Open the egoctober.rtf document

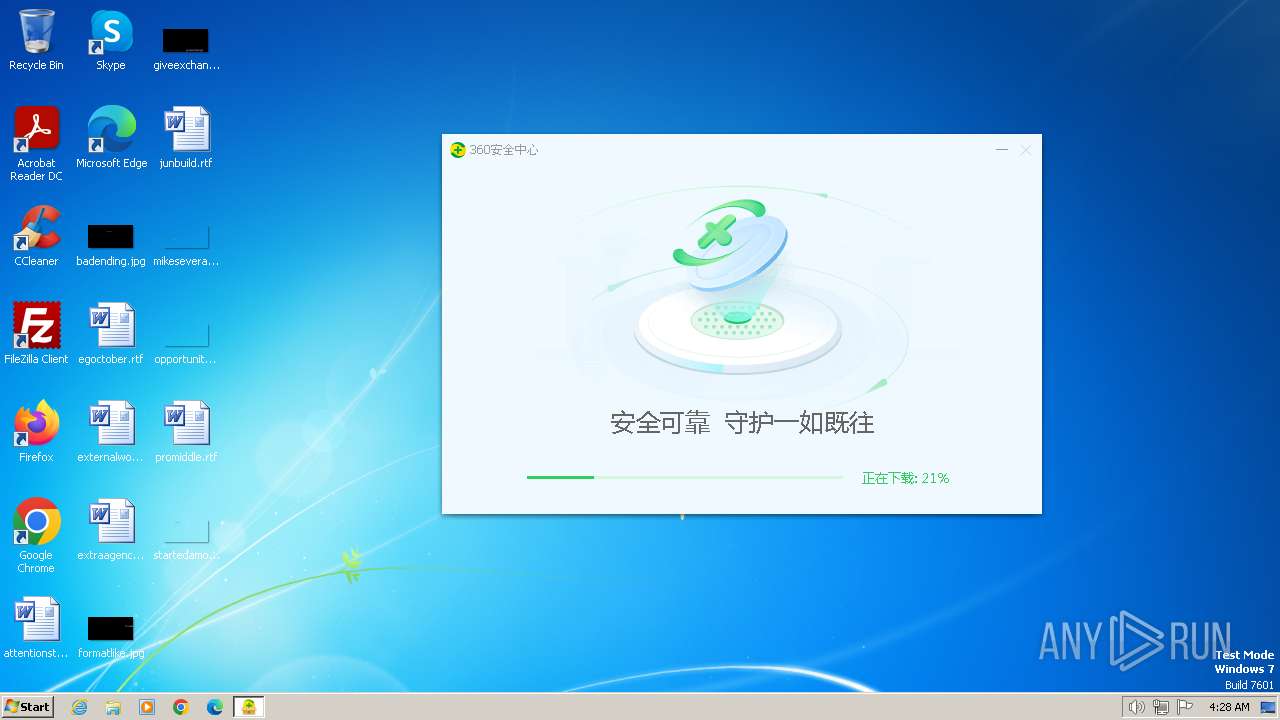(x=111, y=334)
